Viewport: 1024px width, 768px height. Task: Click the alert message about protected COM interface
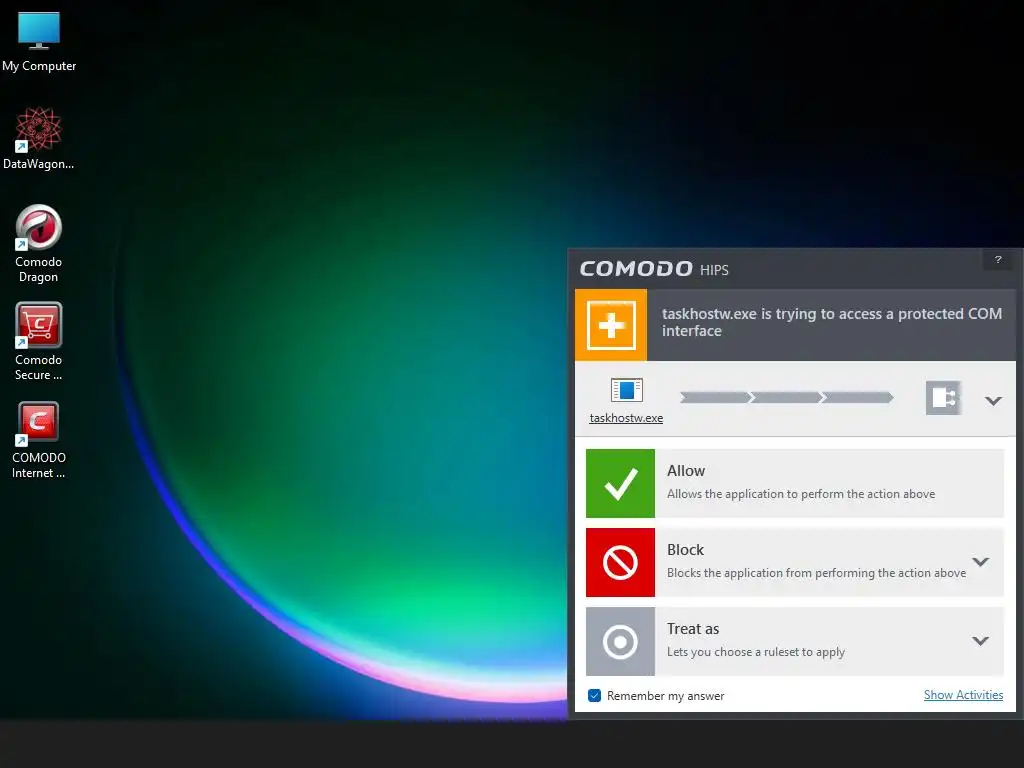831,322
